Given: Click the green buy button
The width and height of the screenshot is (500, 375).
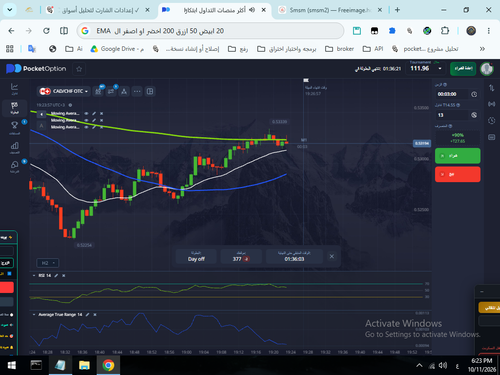Looking at the screenshot, I should pos(458,156).
